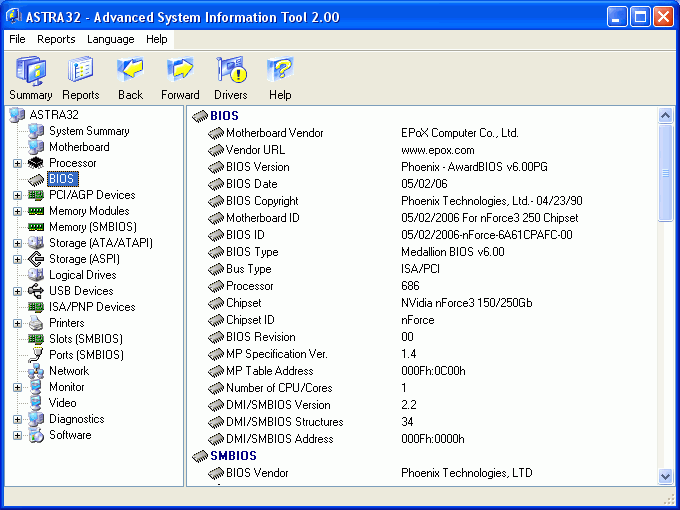Click the 'NVidia nForce3 150/250Gb' value
This screenshot has width=680, height=510.
point(467,303)
